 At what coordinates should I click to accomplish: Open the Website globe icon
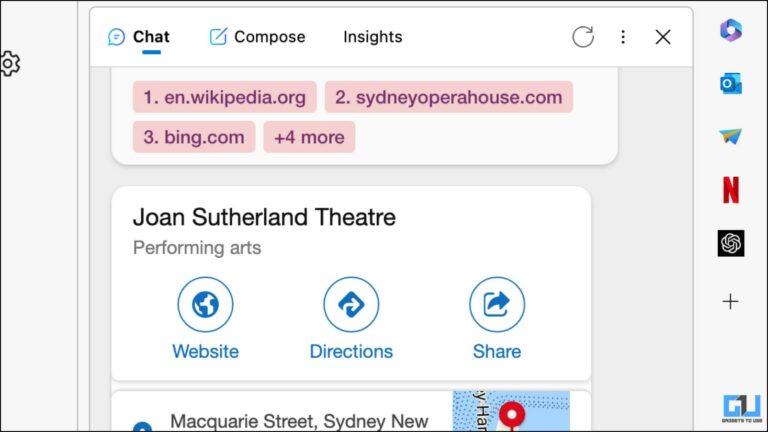coord(205,304)
